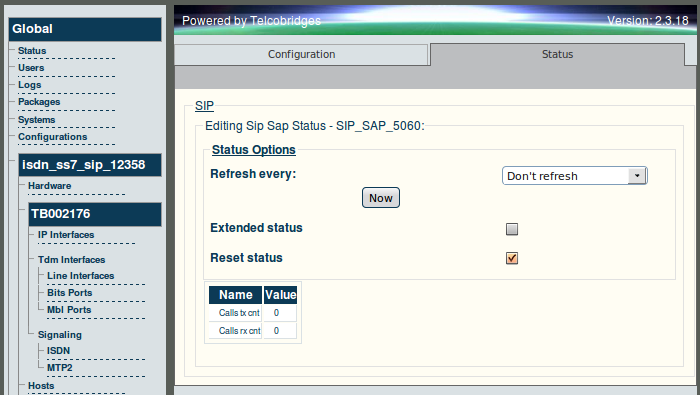Go to Global Status in sidebar
The height and width of the screenshot is (395, 700).
32,50
